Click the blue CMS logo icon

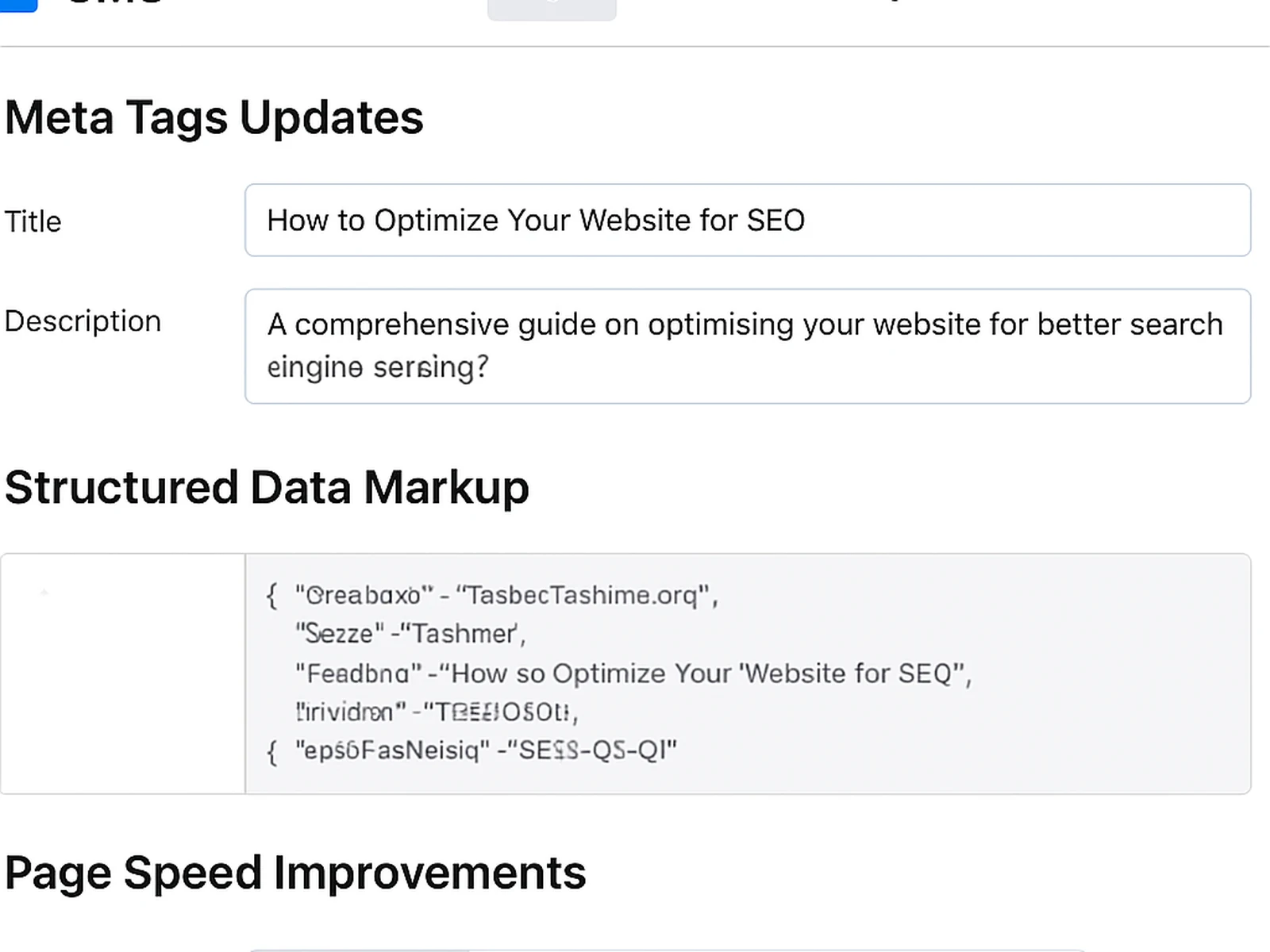pyautogui.click(x=17, y=5)
